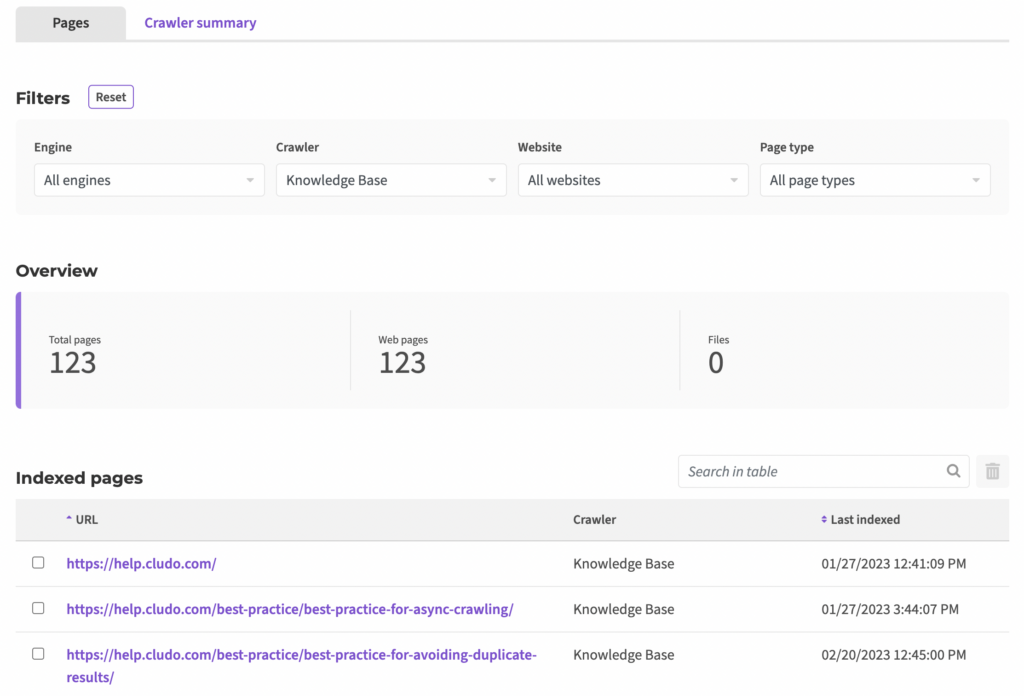Open the https://help.cludo.com/ link
This screenshot has width=1024, height=696.
pyautogui.click(x=141, y=563)
